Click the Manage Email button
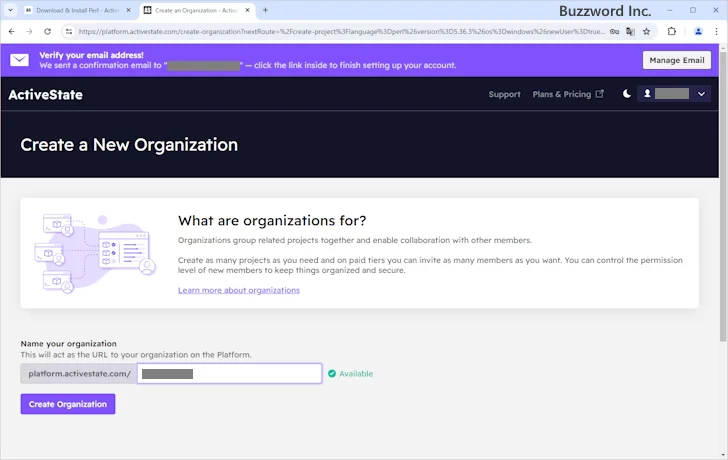Image resolution: width=728 pixels, height=460 pixels. coord(676,60)
